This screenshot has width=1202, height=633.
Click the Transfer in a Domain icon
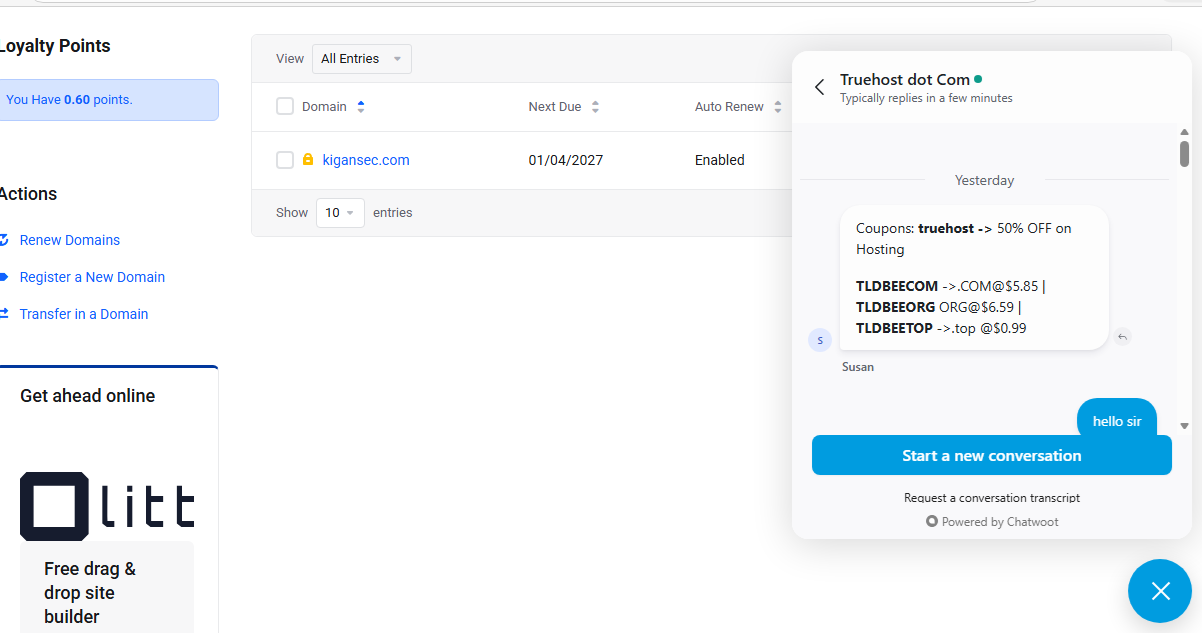coord(4,314)
